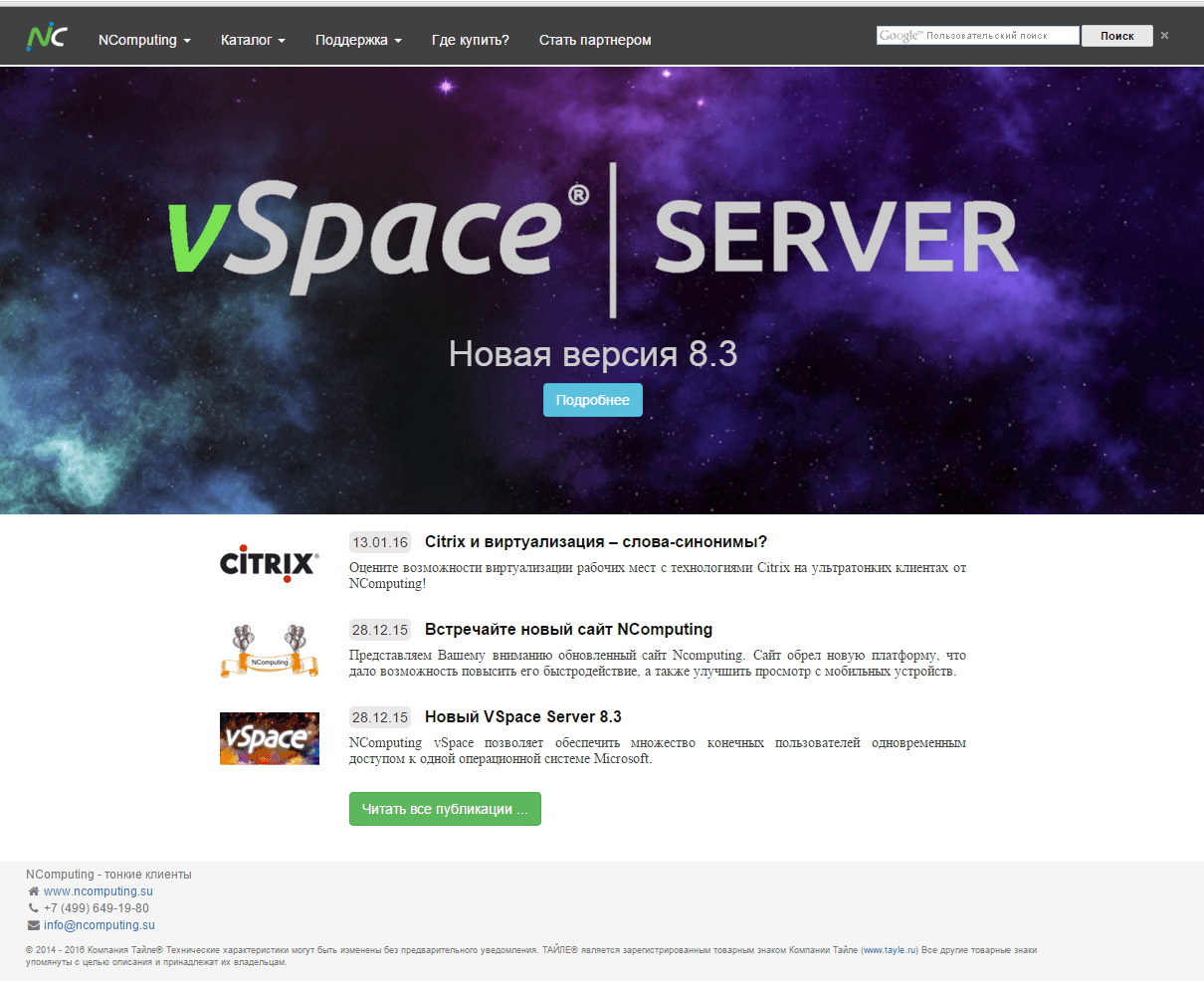Click the vSpace article description paragraph
Viewport: 1204px width, 981px height.
658,751
